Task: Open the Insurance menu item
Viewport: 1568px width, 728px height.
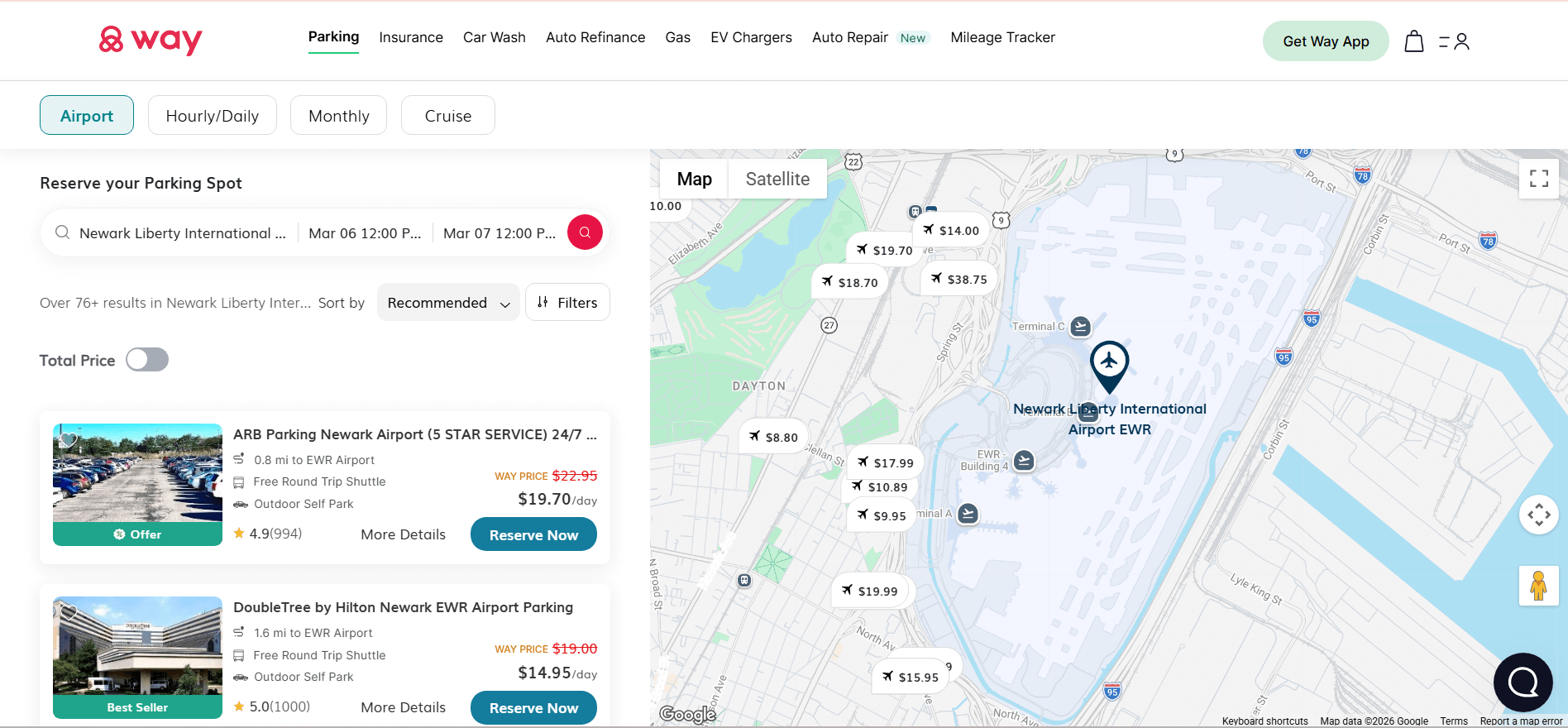Action: click(411, 37)
